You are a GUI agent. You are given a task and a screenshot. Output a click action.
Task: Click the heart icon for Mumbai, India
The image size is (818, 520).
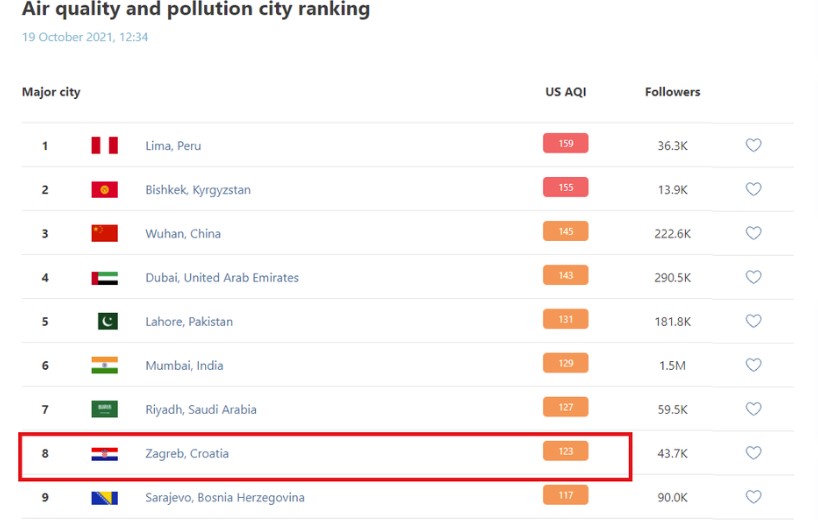753,365
